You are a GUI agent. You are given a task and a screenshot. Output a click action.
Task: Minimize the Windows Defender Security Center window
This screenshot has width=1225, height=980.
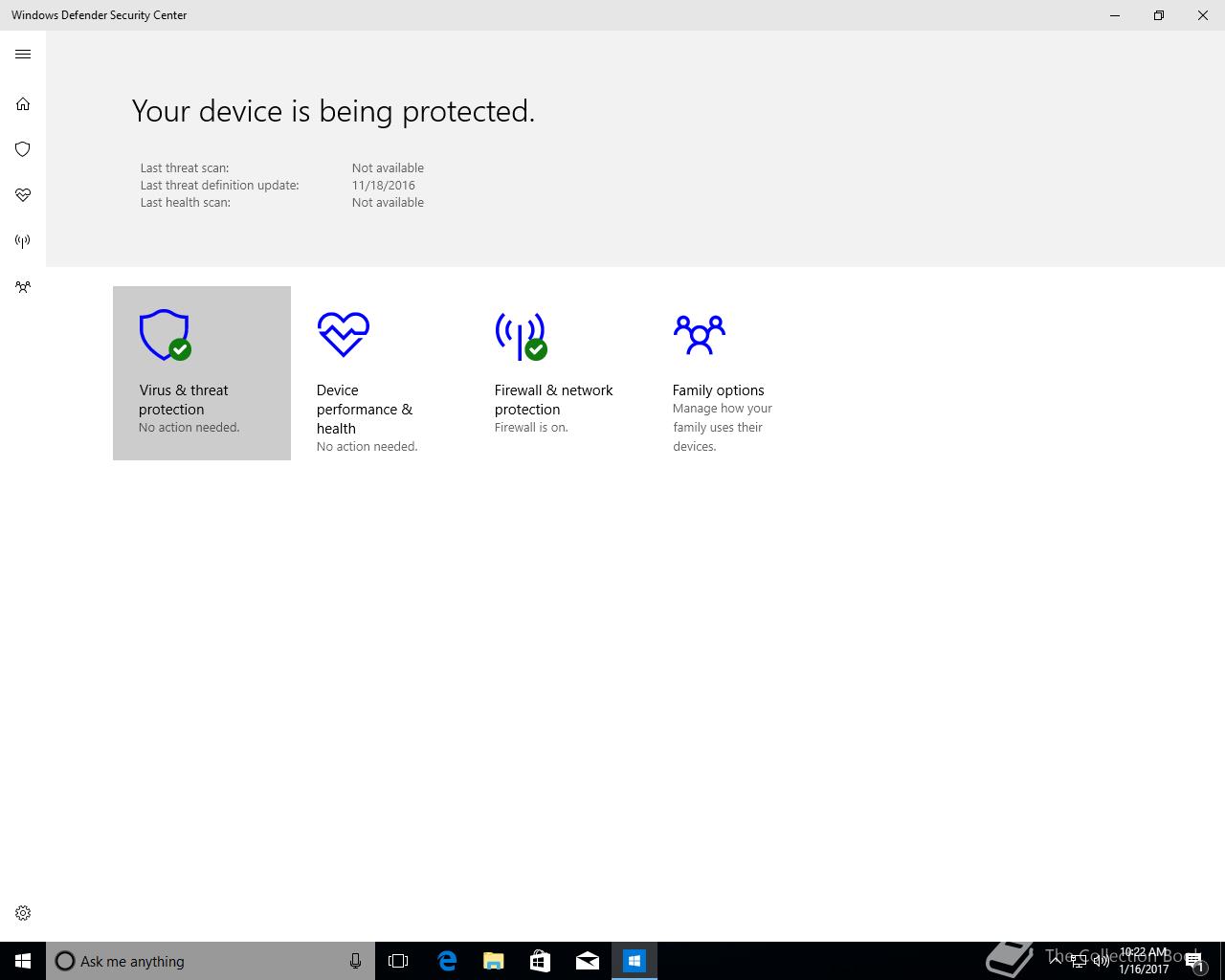point(1115,15)
